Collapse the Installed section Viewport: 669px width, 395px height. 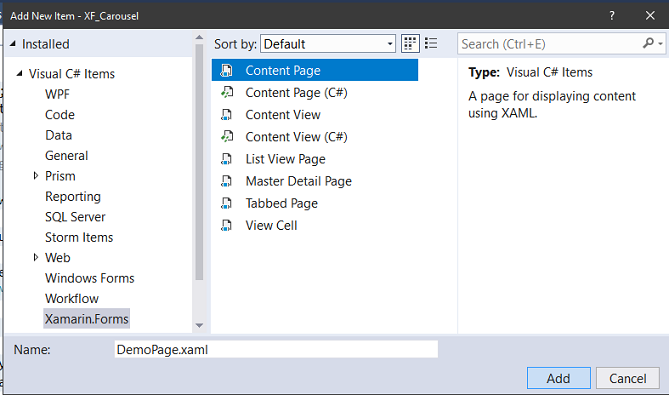pos(13,44)
